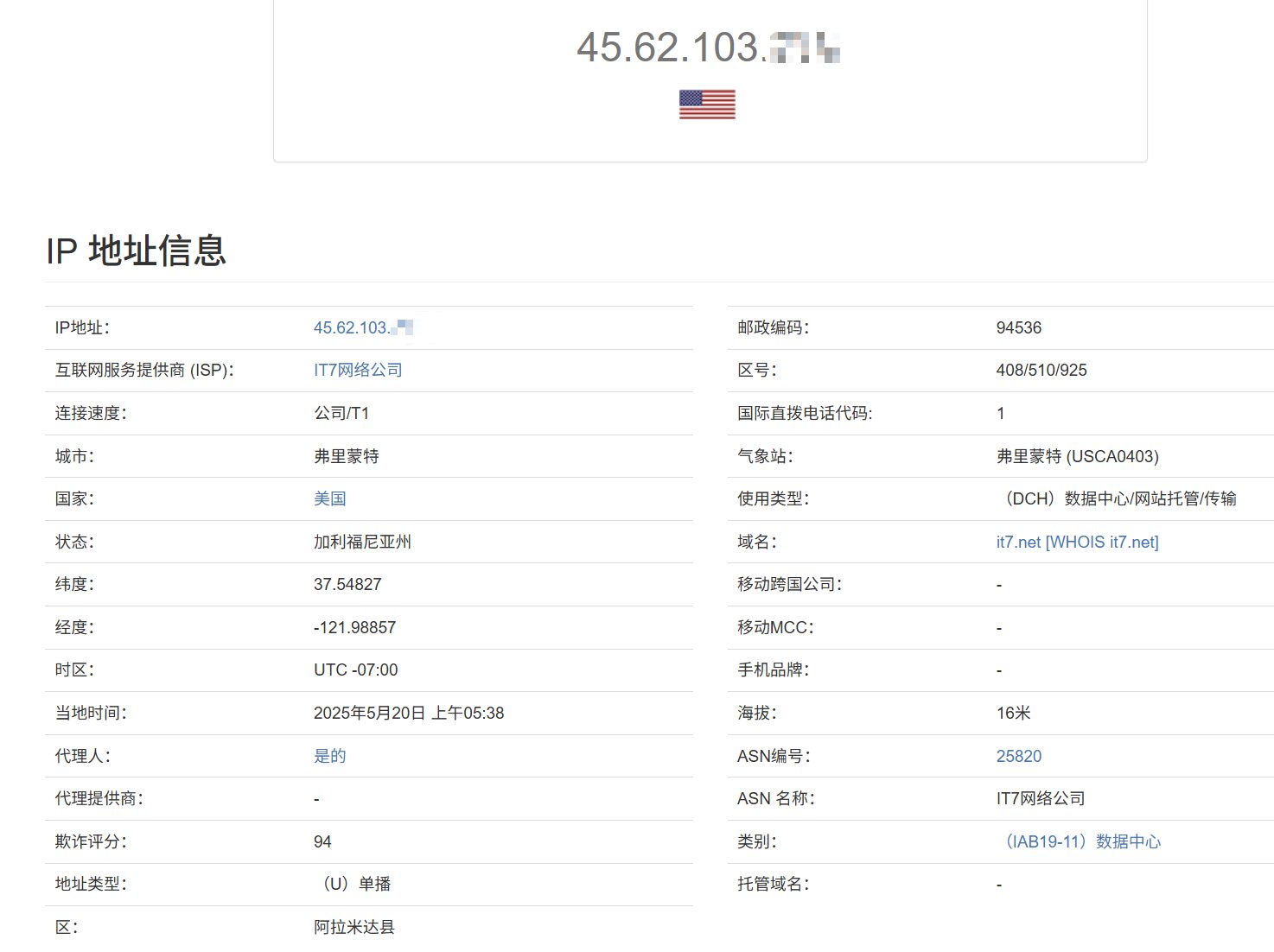The height and width of the screenshot is (952, 1274).
Task: Click the United States flag icon
Action: [707, 105]
